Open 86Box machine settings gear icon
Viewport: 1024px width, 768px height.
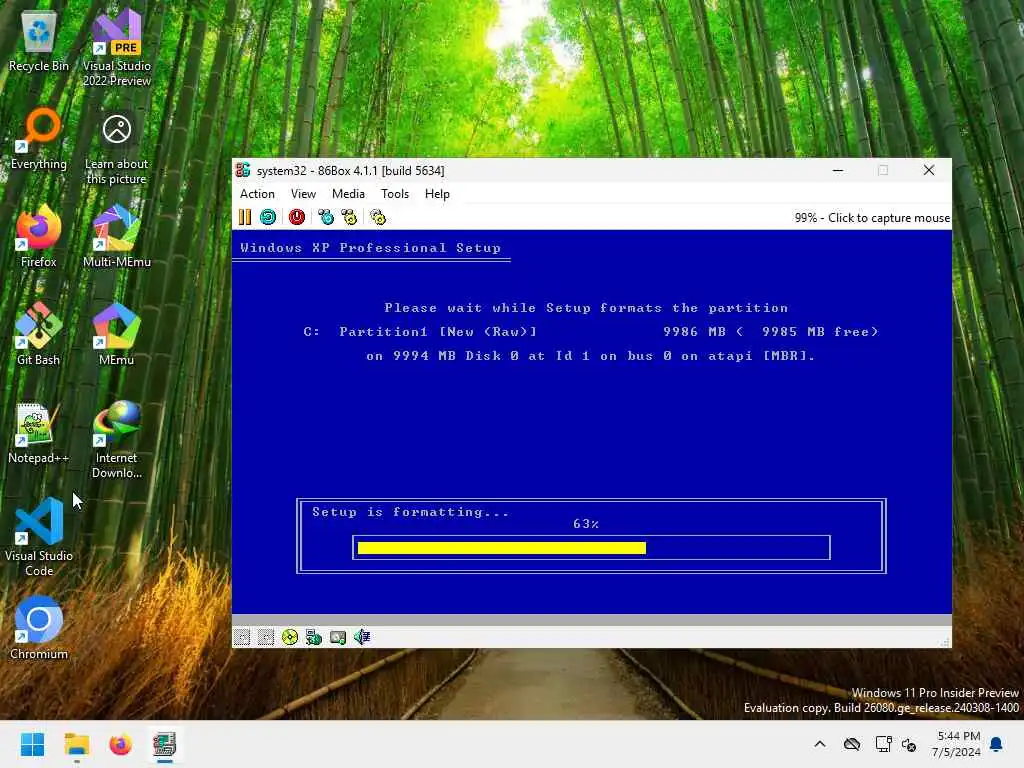pyautogui.click(x=378, y=217)
